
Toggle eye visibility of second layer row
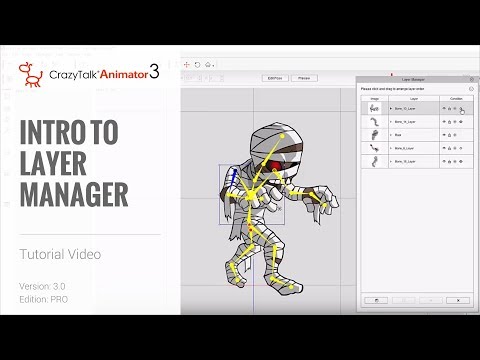444,122
